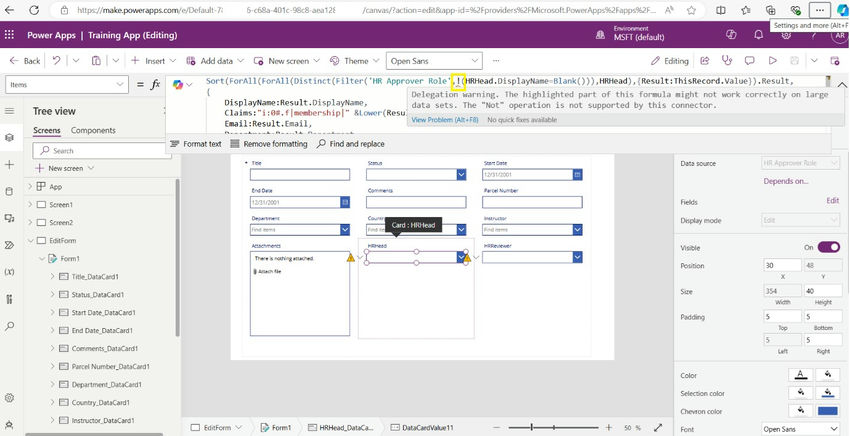Expand Title_DataCard1 tree node

[x=53, y=277]
